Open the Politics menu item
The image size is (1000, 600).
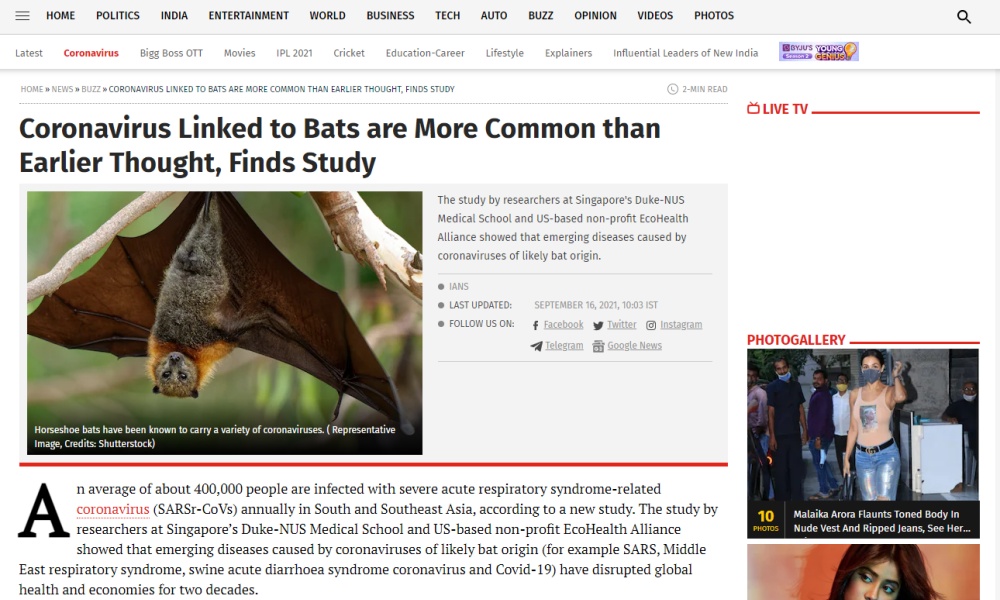click(118, 16)
